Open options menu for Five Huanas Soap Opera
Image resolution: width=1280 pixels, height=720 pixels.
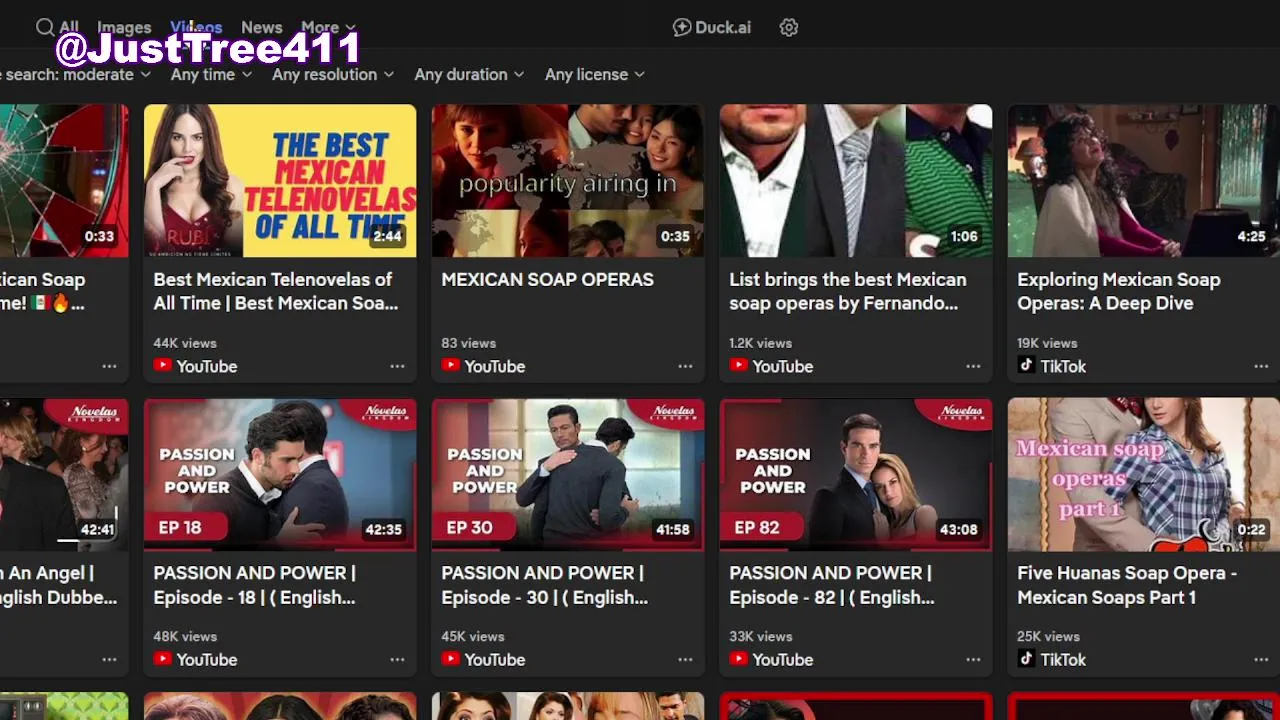pos(1261,659)
